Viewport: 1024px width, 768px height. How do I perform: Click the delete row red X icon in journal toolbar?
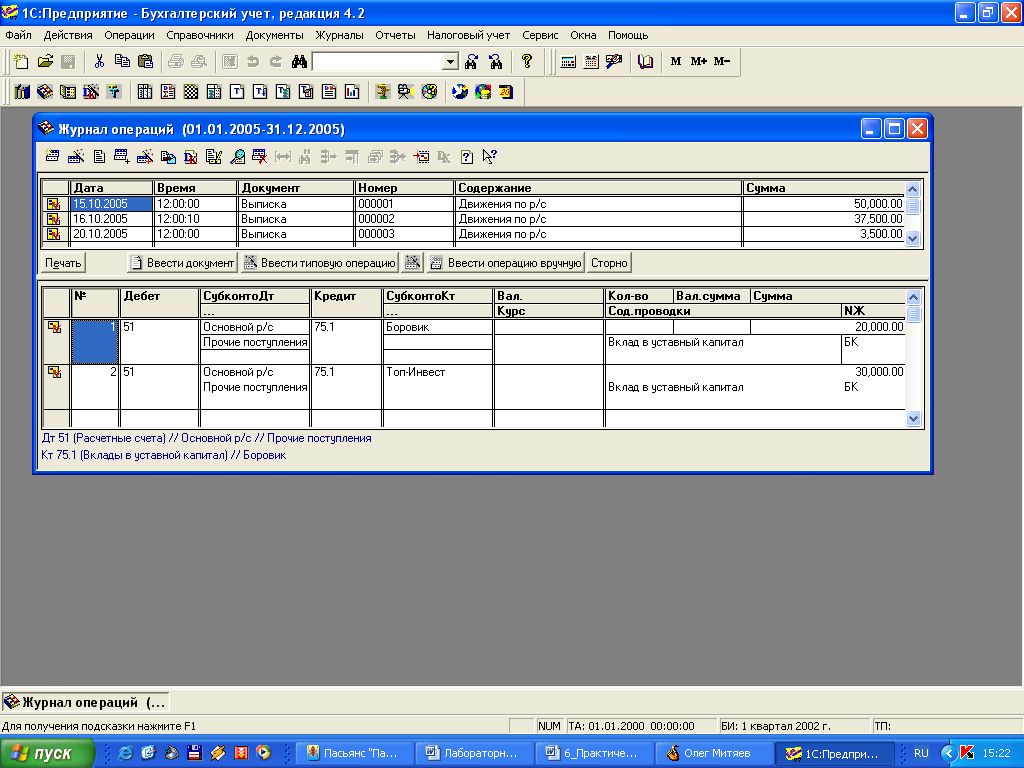[x=260, y=156]
